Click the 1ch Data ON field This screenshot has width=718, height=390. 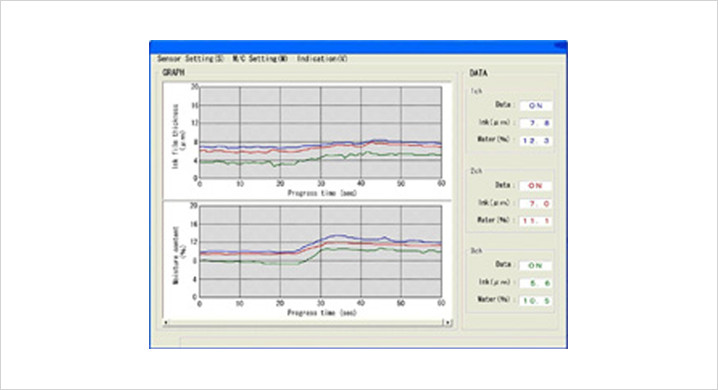click(536, 106)
